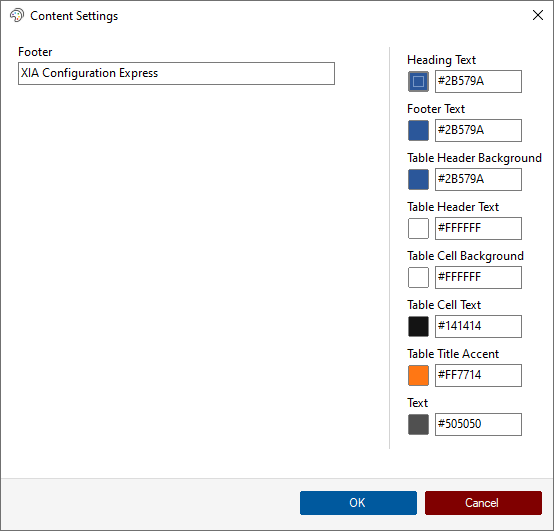Focus the Heading Text hex code field

coord(478,82)
